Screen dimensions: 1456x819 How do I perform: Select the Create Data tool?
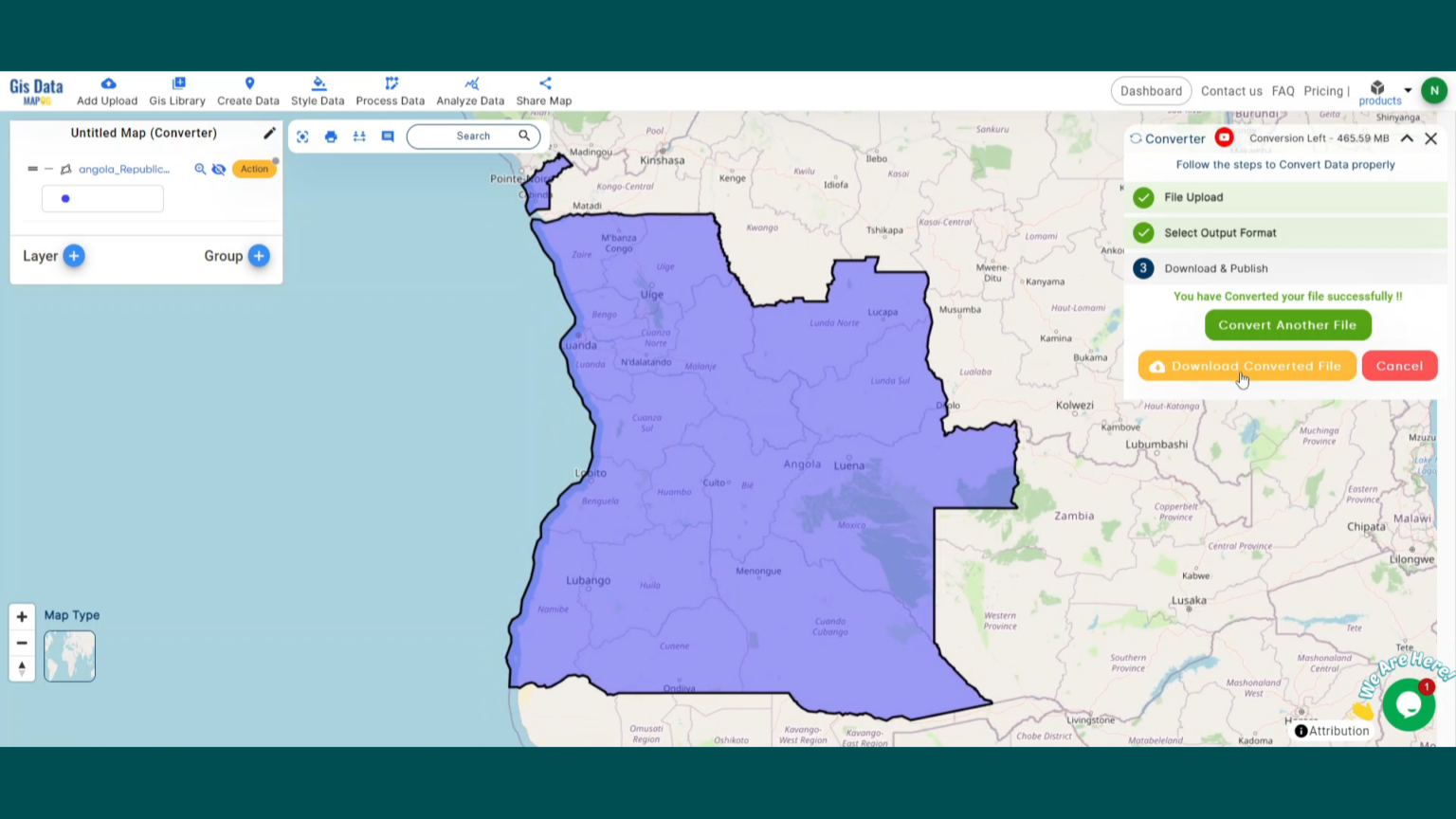point(248,90)
